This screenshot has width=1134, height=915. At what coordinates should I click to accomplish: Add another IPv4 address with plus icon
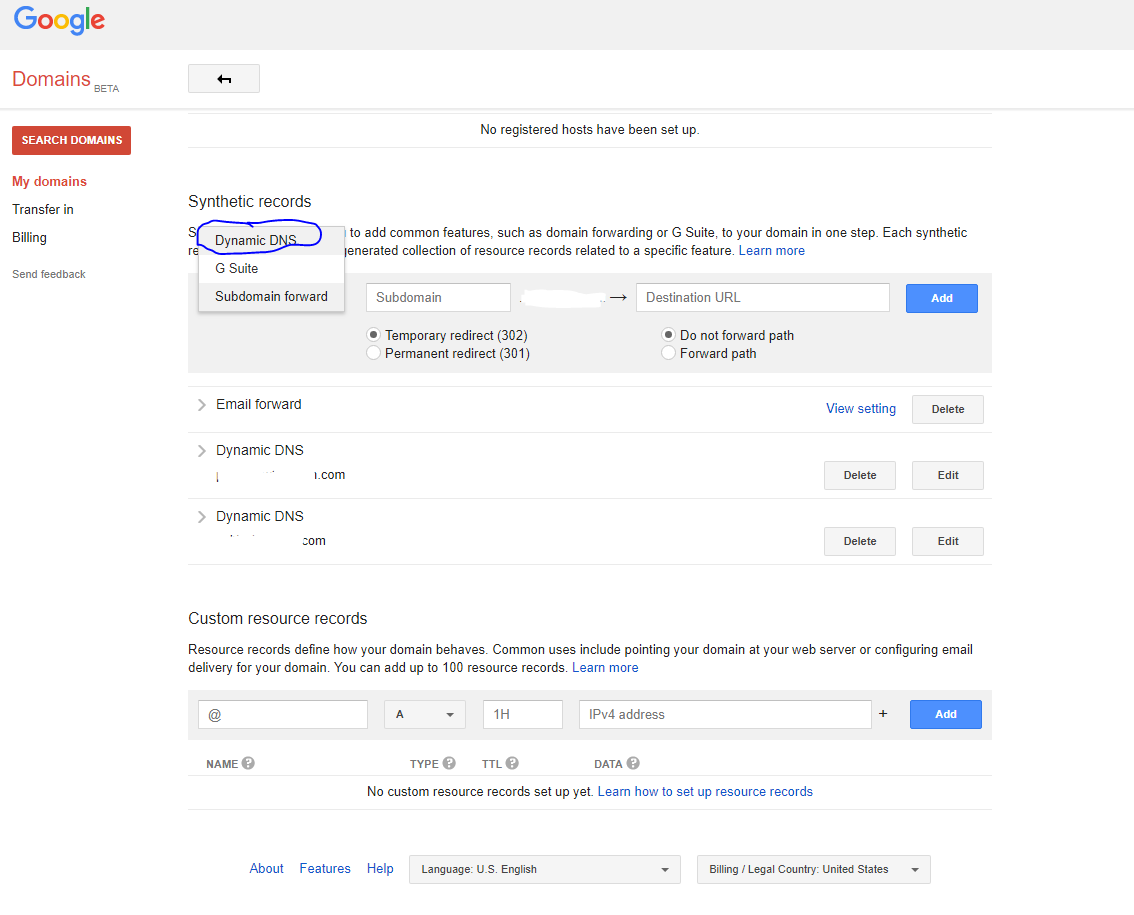click(x=883, y=714)
